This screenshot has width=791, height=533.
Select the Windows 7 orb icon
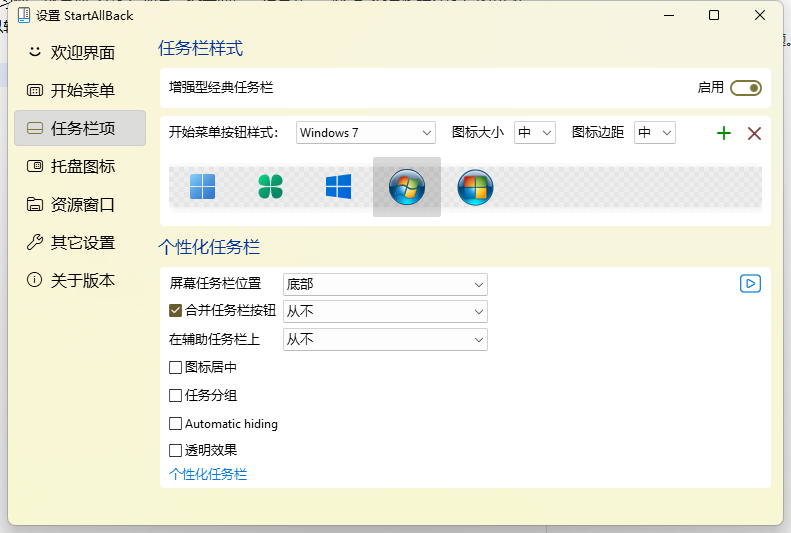coord(407,187)
